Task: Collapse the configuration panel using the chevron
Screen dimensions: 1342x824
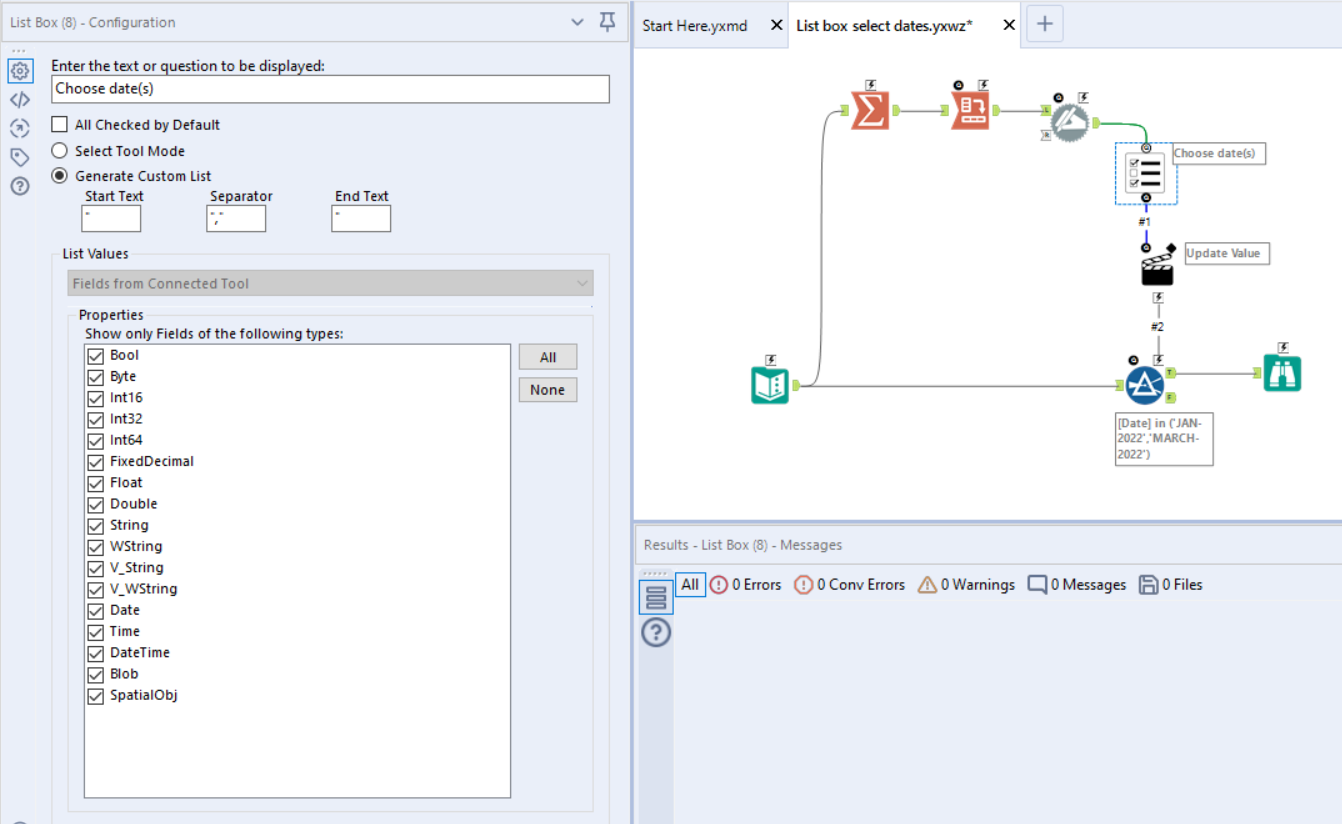Action: [x=577, y=21]
